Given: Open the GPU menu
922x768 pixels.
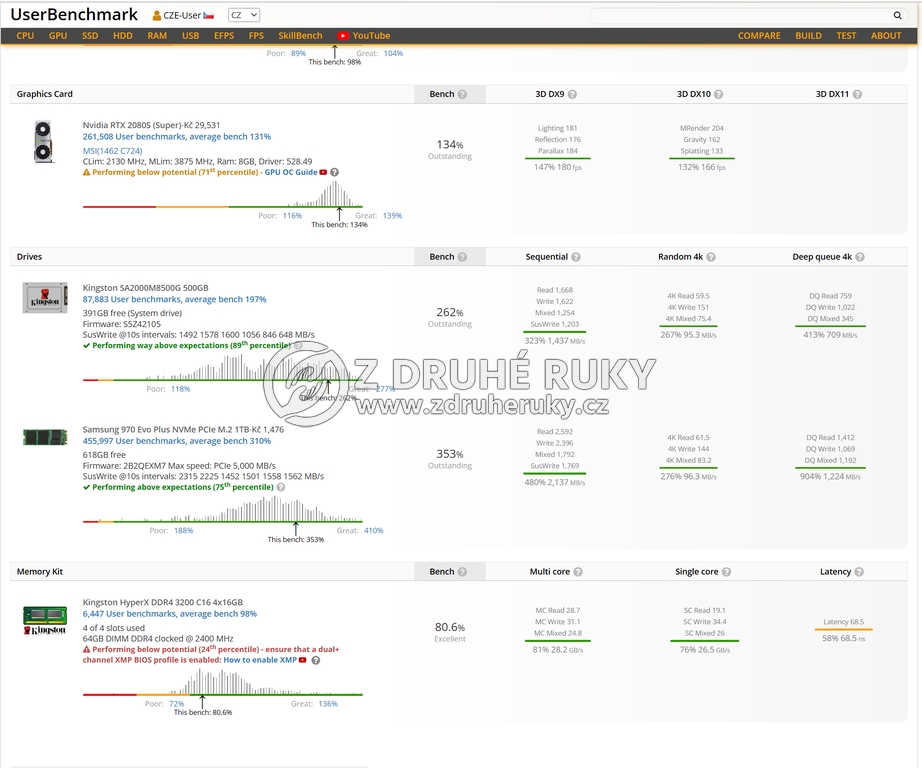Looking at the screenshot, I should pos(58,36).
